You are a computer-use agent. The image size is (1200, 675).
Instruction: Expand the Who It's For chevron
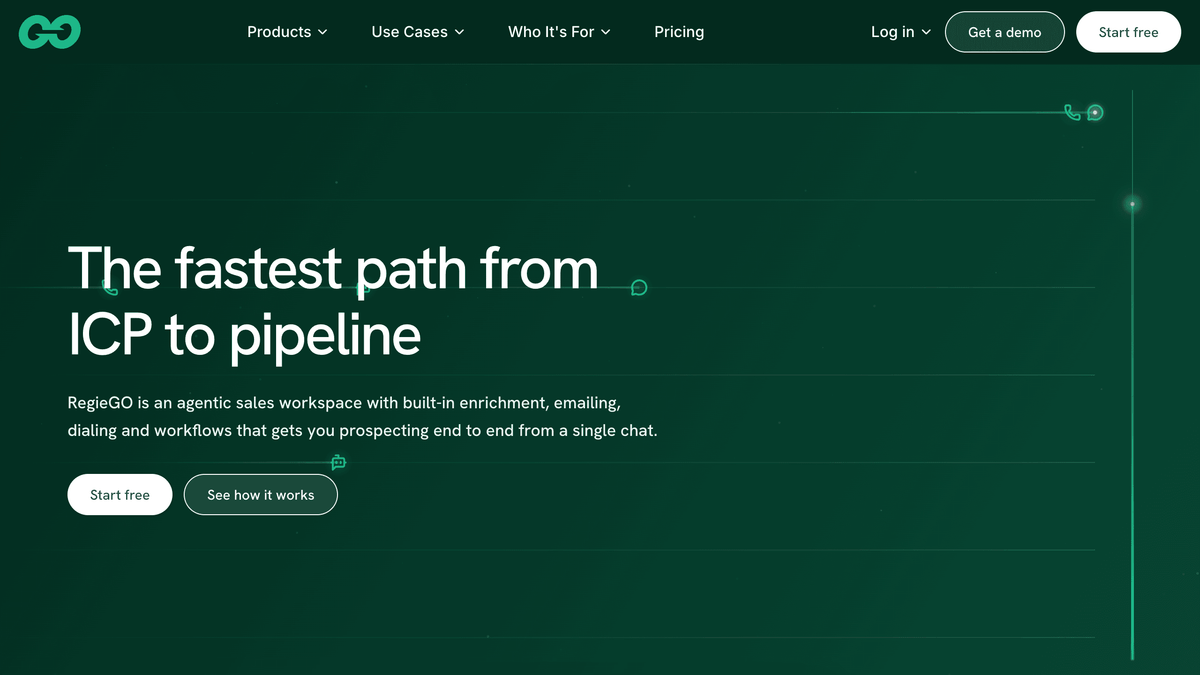pos(606,32)
